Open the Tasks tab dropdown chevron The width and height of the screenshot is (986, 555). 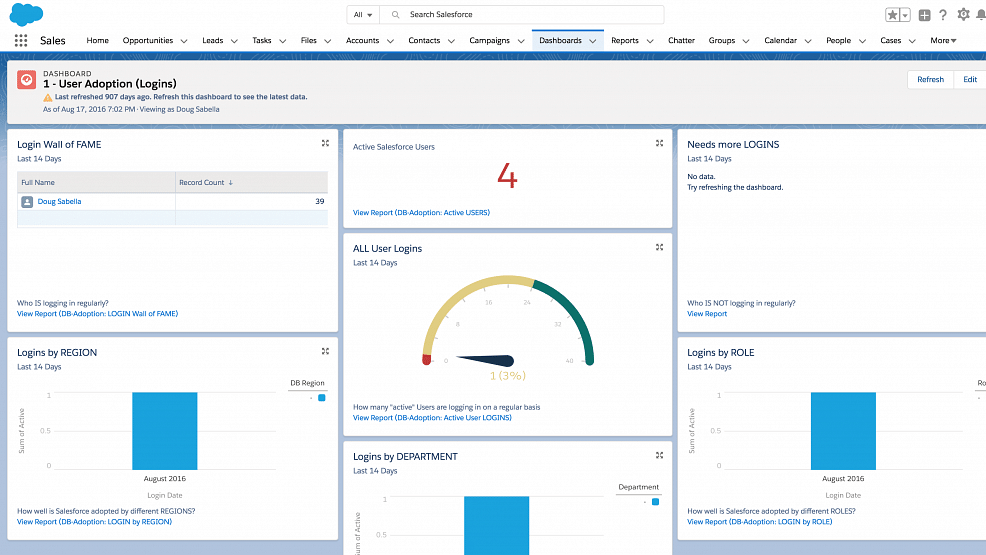pyautogui.click(x=282, y=41)
